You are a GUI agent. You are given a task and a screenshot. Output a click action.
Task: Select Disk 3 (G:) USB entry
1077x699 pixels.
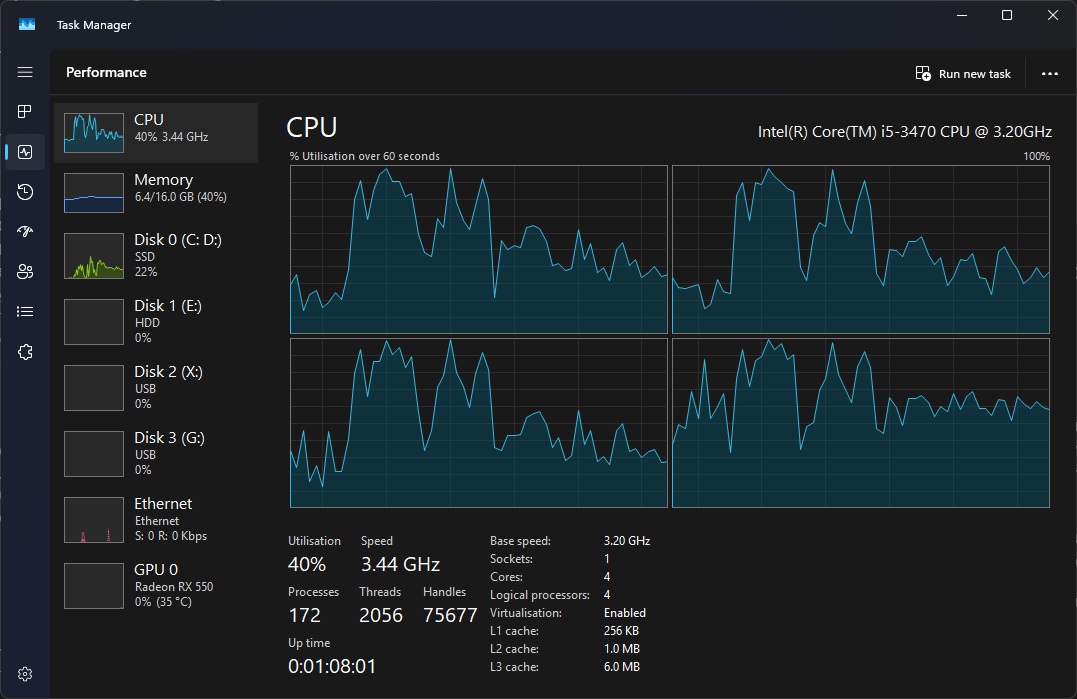point(155,453)
